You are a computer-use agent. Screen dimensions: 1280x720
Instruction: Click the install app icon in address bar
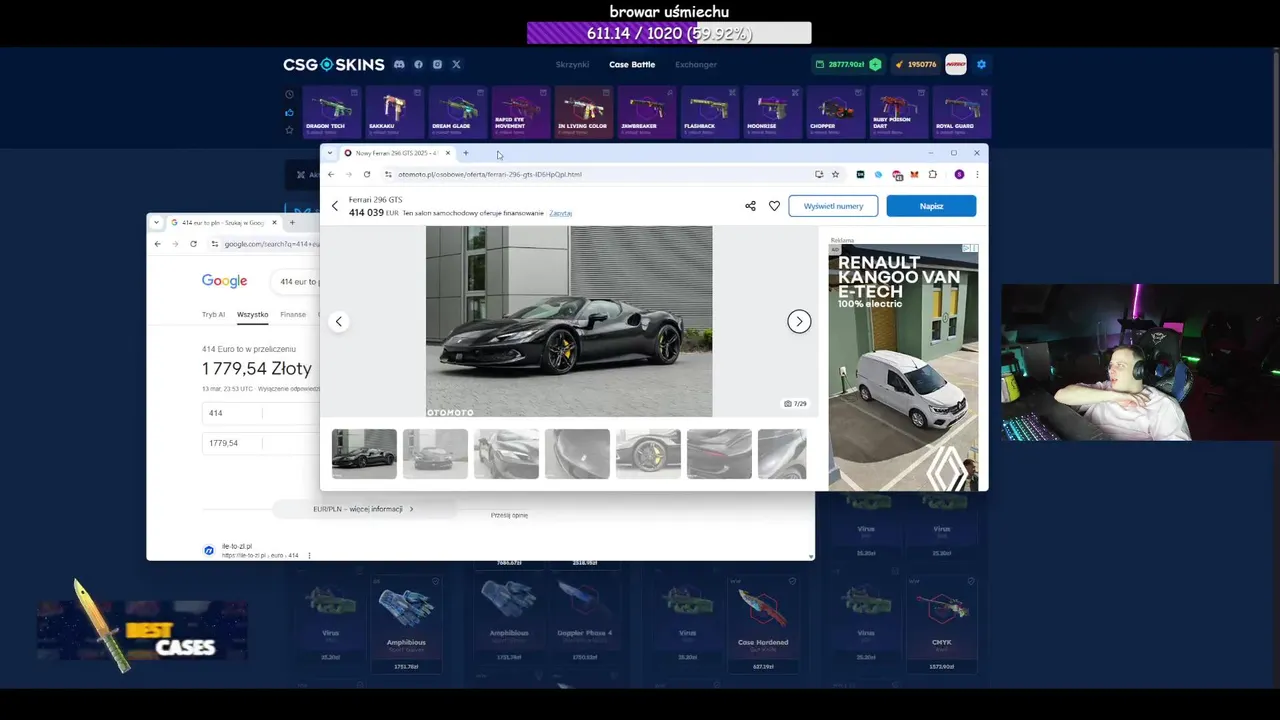[819, 174]
